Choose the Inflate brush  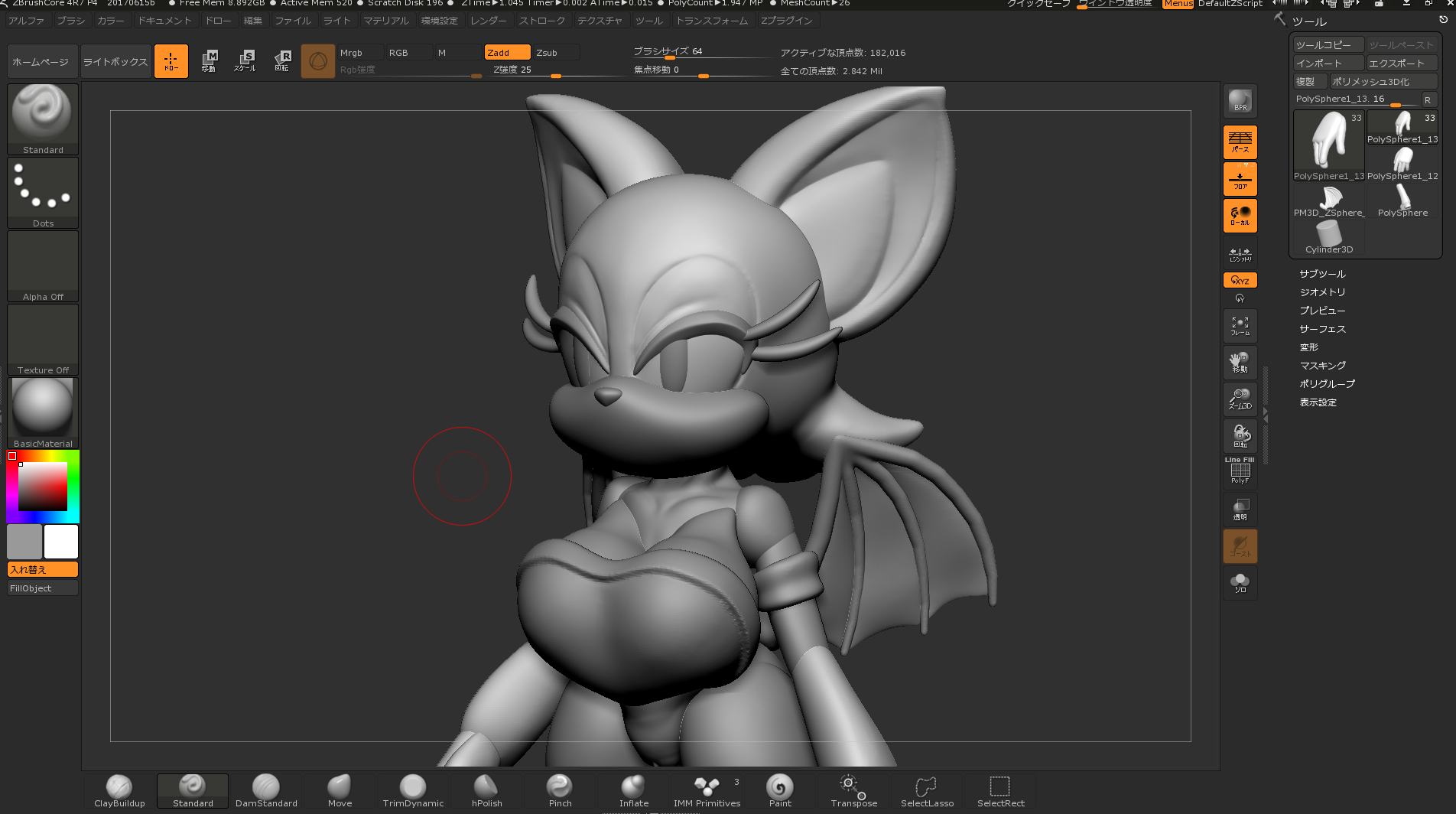click(x=633, y=790)
